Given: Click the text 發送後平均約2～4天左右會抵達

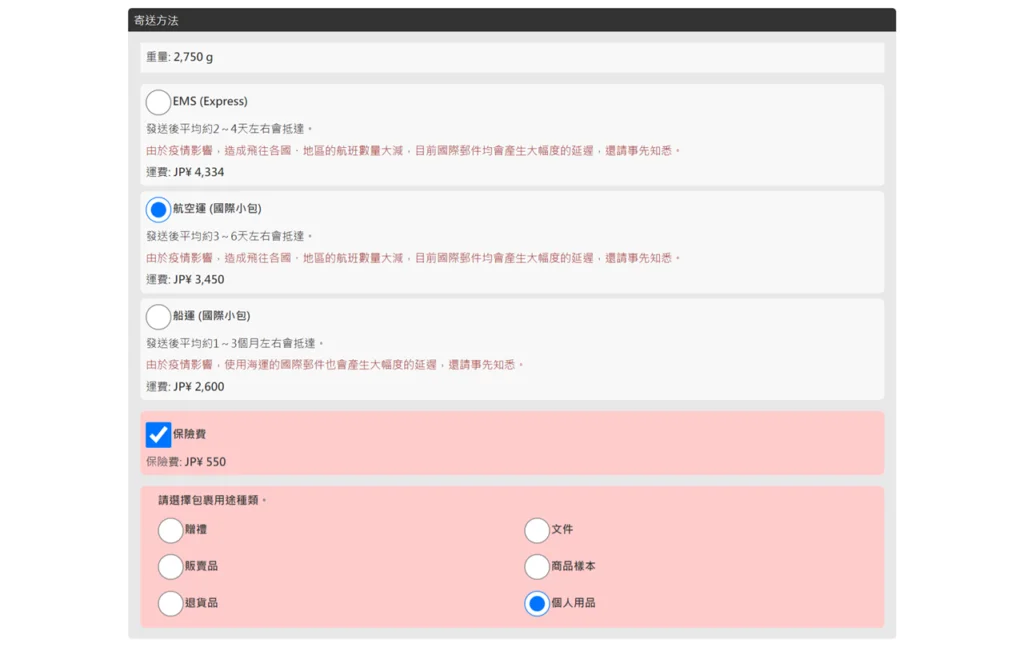Looking at the screenshot, I should click(229, 129).
